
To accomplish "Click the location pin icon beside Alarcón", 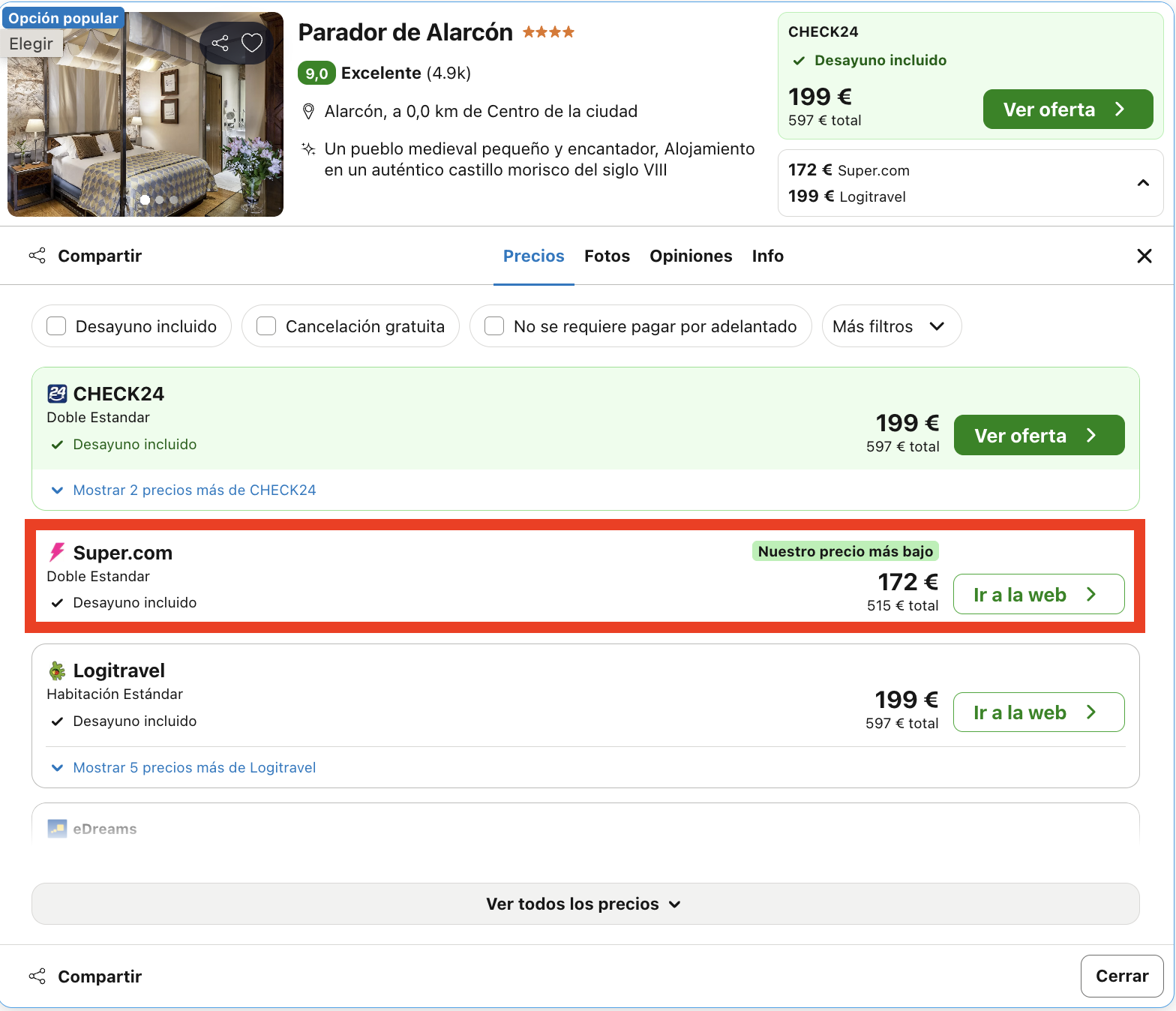I will click(308, 112).
